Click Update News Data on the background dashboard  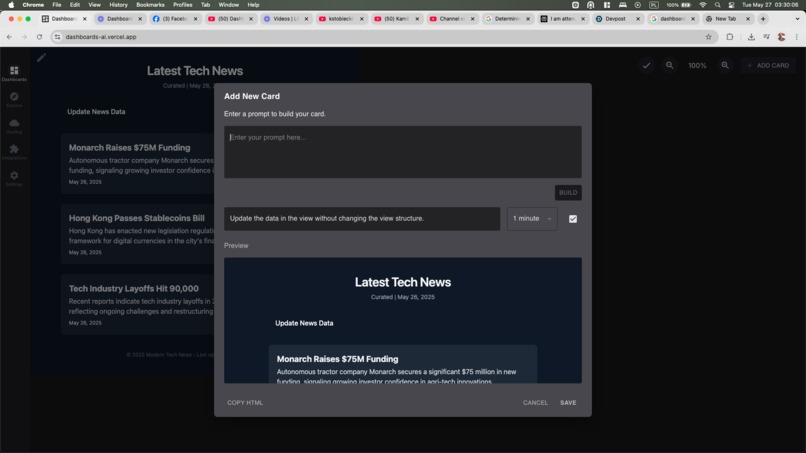96,112
